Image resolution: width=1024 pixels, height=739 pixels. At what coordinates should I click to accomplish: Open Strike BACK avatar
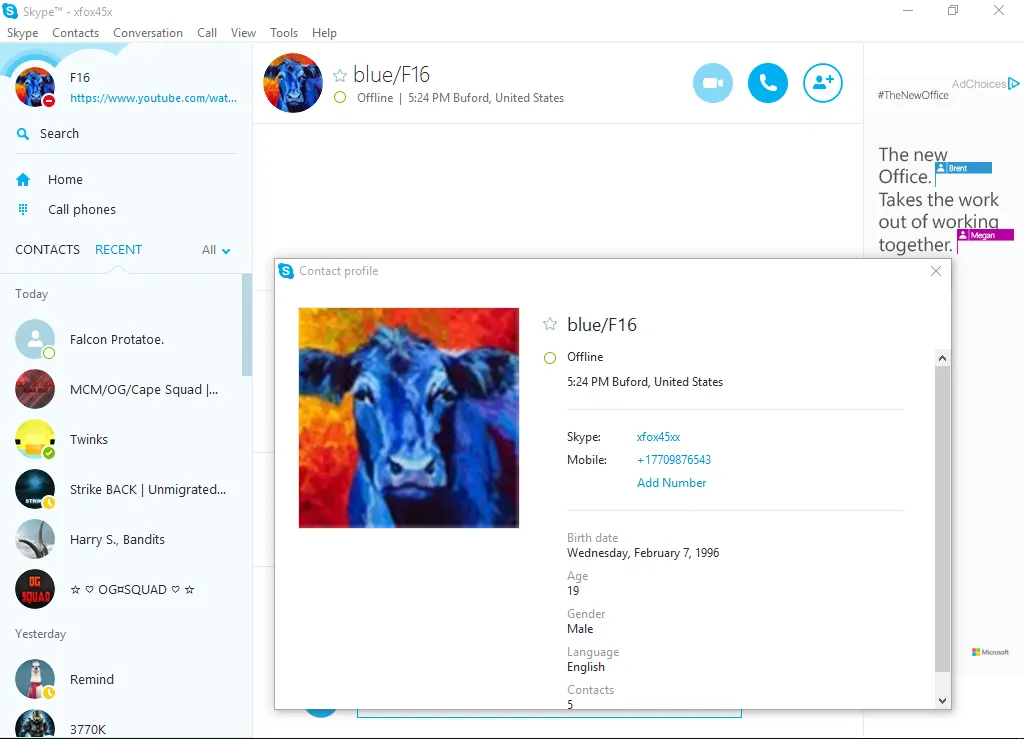click(35, 489)
